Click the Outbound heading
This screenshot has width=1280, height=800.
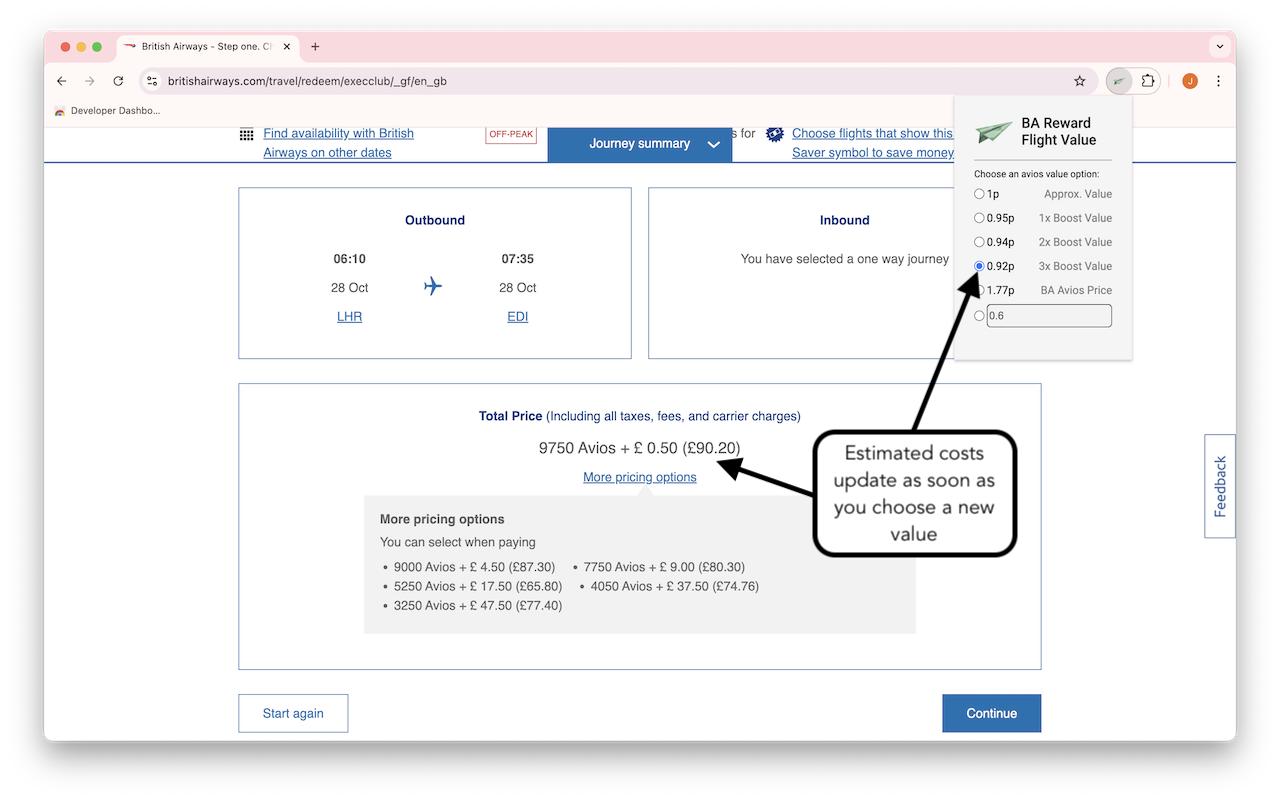coord(435,220)
